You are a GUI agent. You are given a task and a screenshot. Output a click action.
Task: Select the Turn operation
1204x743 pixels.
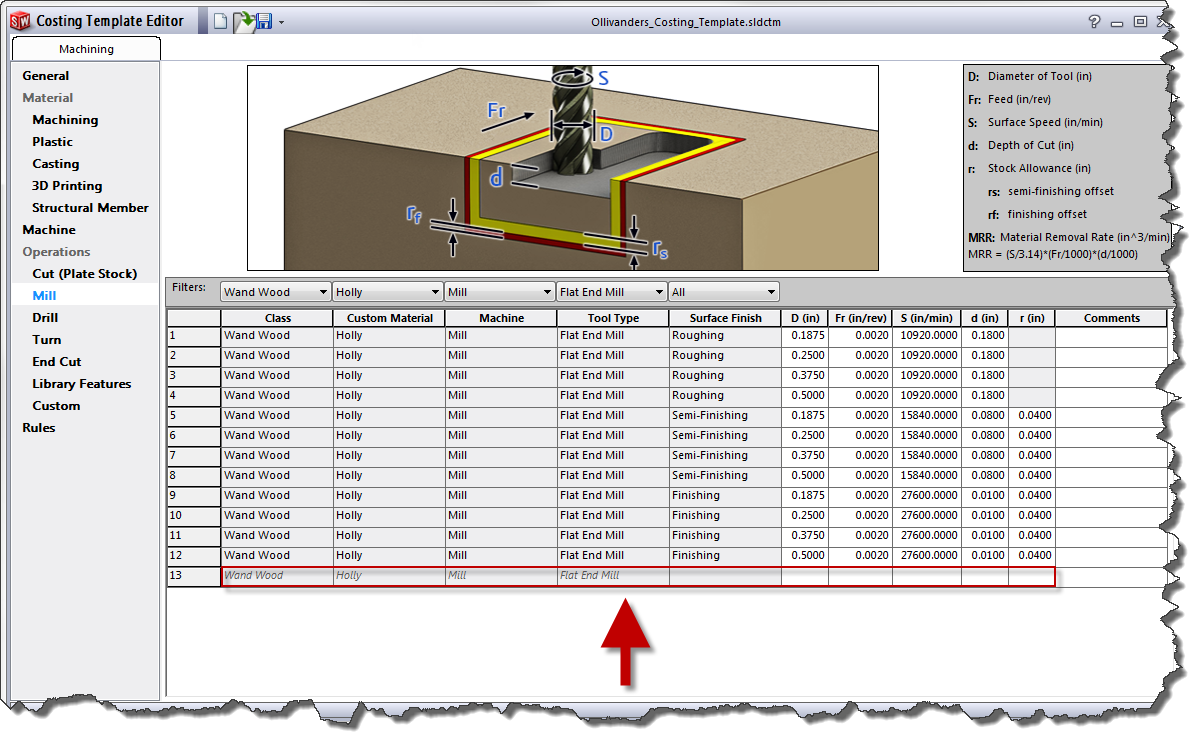tap(46, 340)
